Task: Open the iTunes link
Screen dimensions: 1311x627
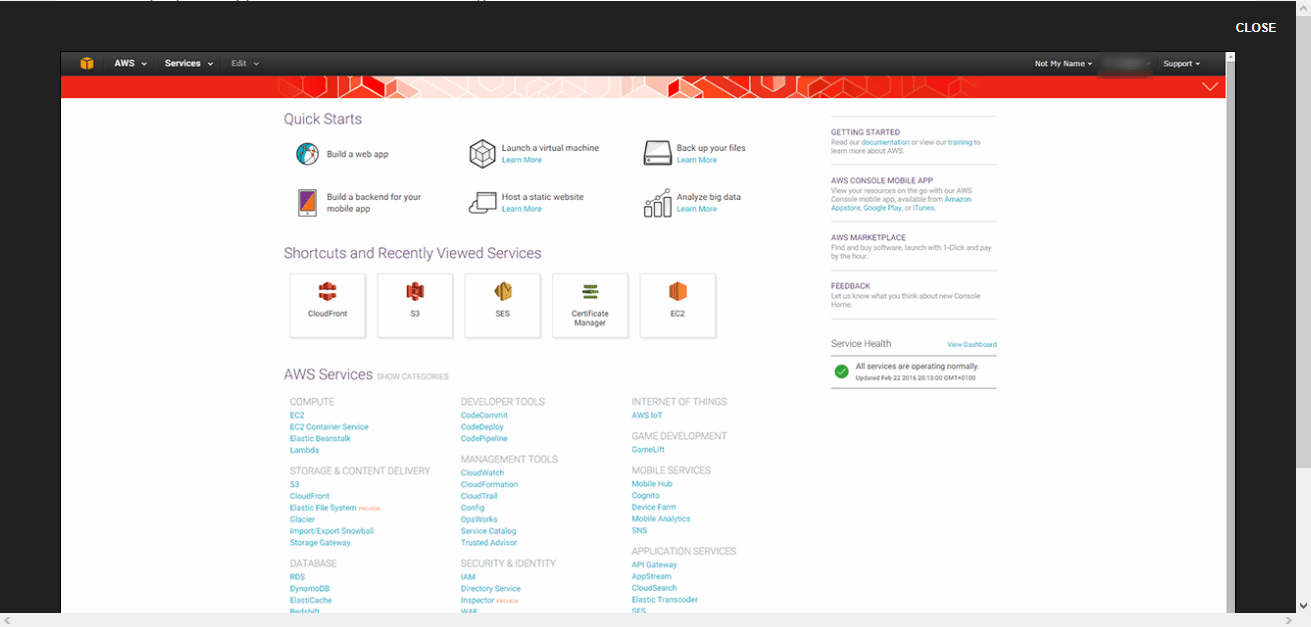Action: point(924,208)
